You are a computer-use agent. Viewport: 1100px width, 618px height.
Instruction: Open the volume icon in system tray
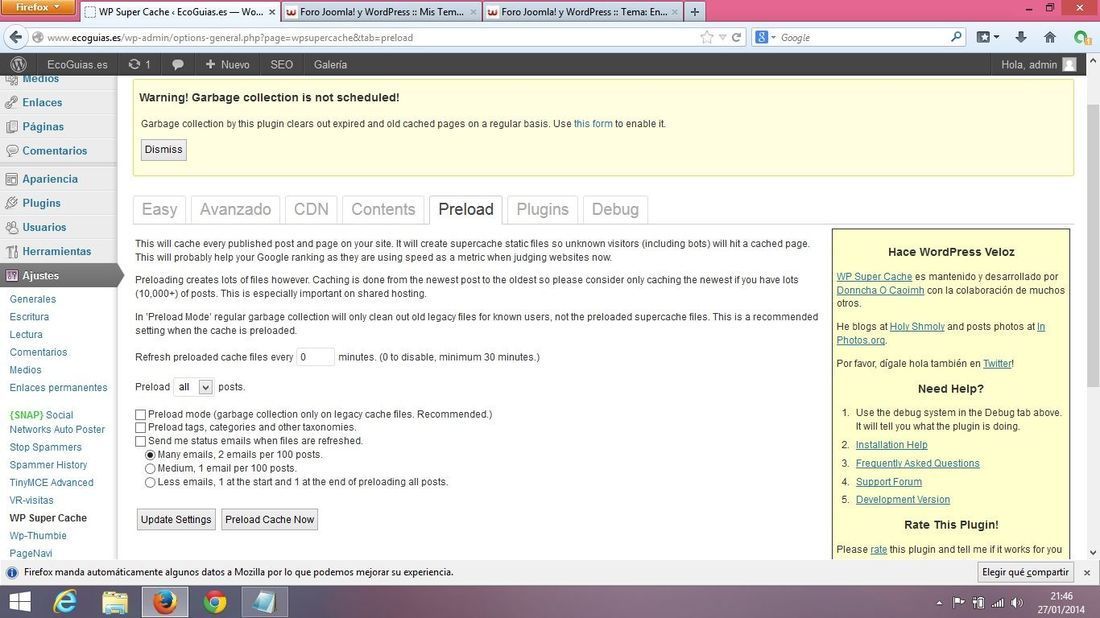click(x=1017, y=603)
